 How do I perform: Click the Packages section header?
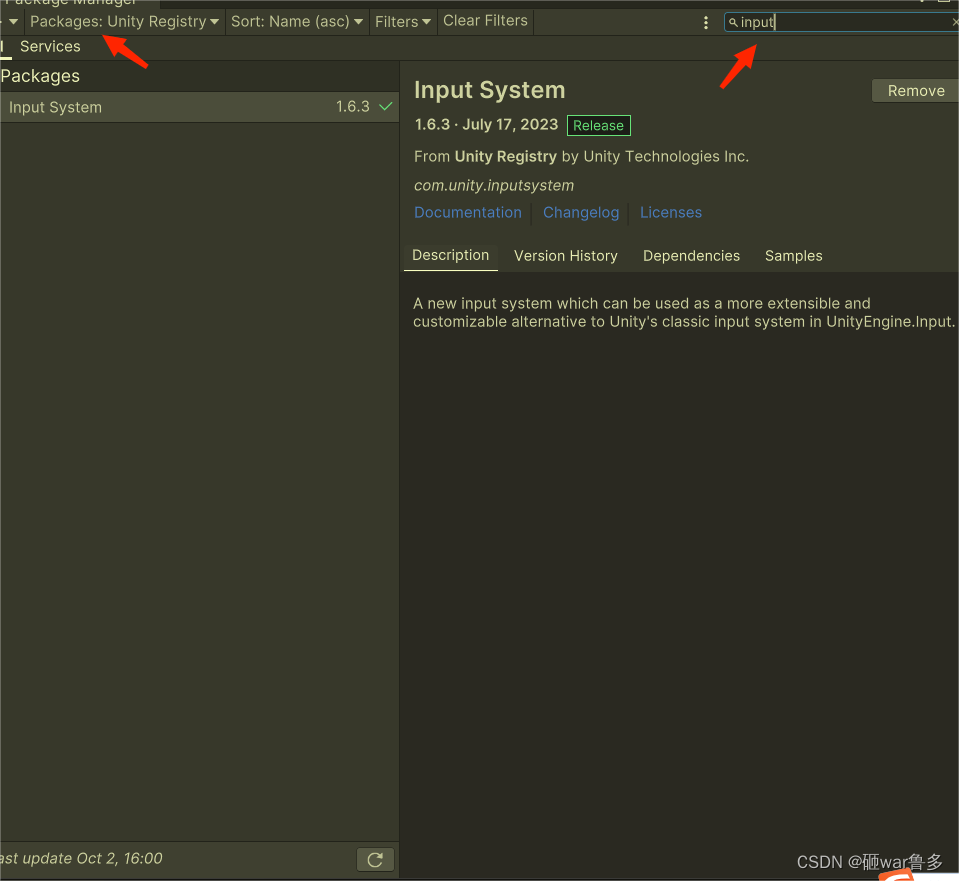pos(40,76)
